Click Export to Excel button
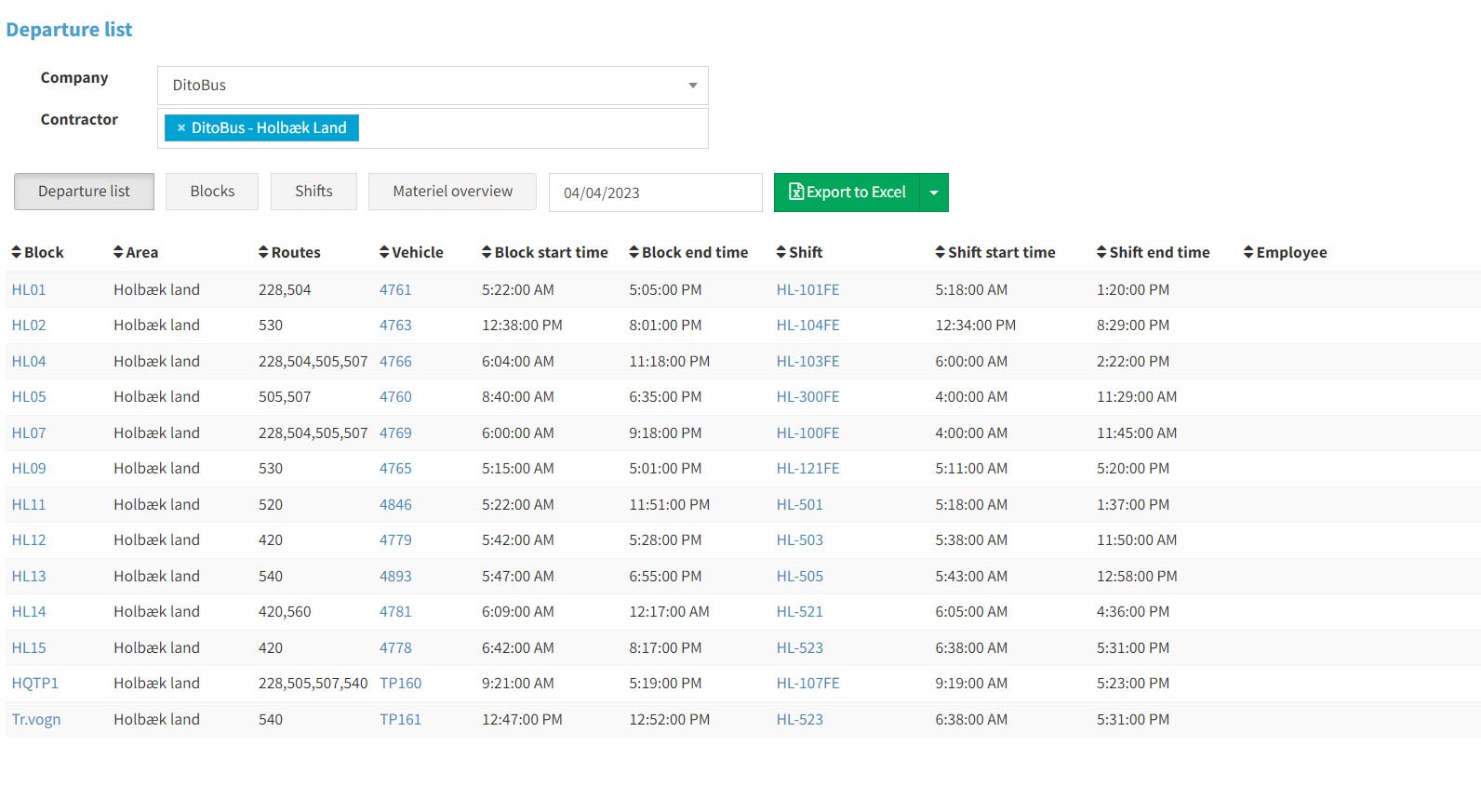Screen dimensions: 1481x812 [847, 193]
